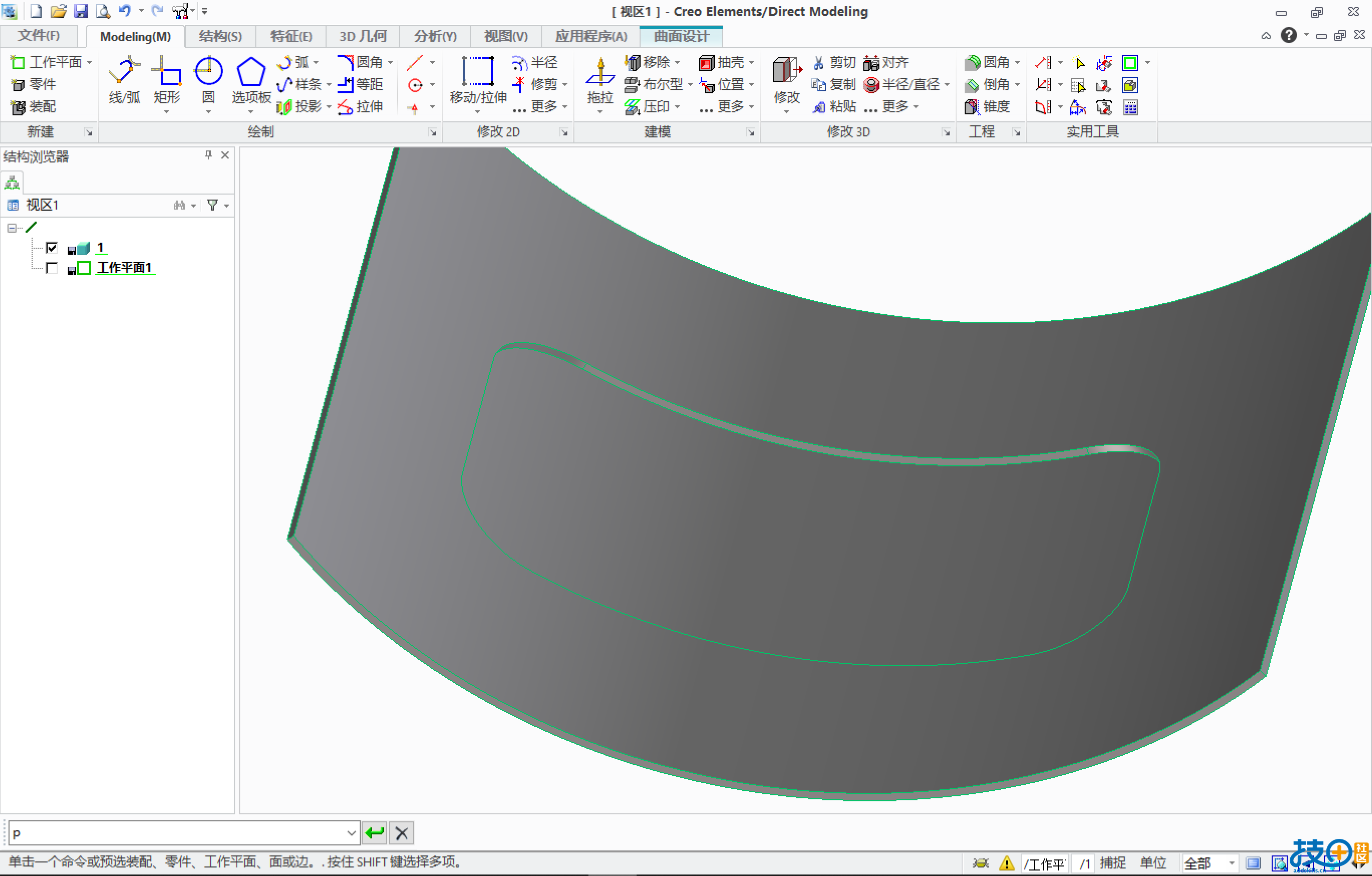Click the 剪切 cut tool

coord(834,62)
